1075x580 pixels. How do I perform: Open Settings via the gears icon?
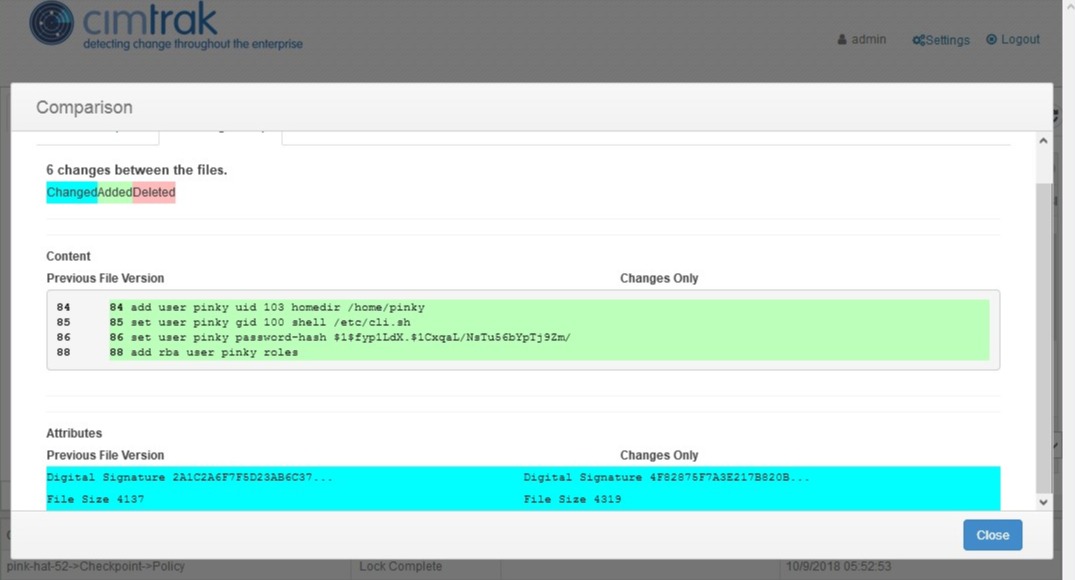tap(918, 40)
